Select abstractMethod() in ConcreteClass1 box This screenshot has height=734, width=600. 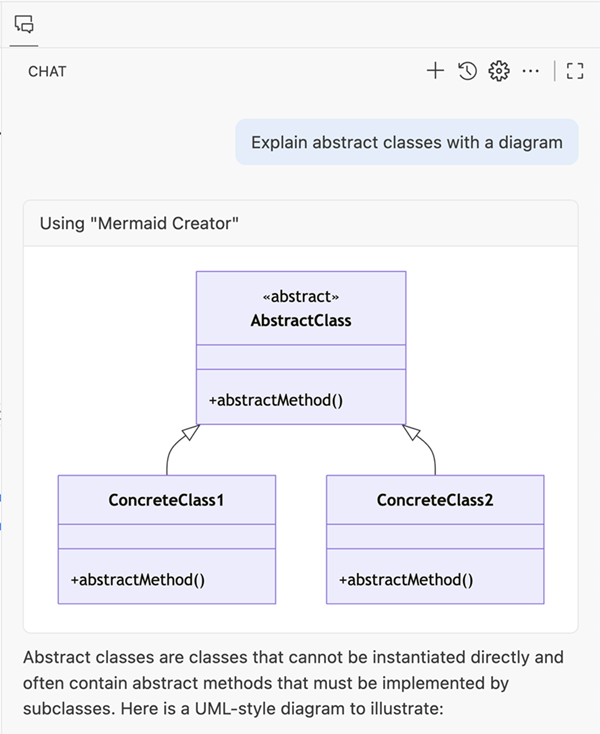click(138, 579)
